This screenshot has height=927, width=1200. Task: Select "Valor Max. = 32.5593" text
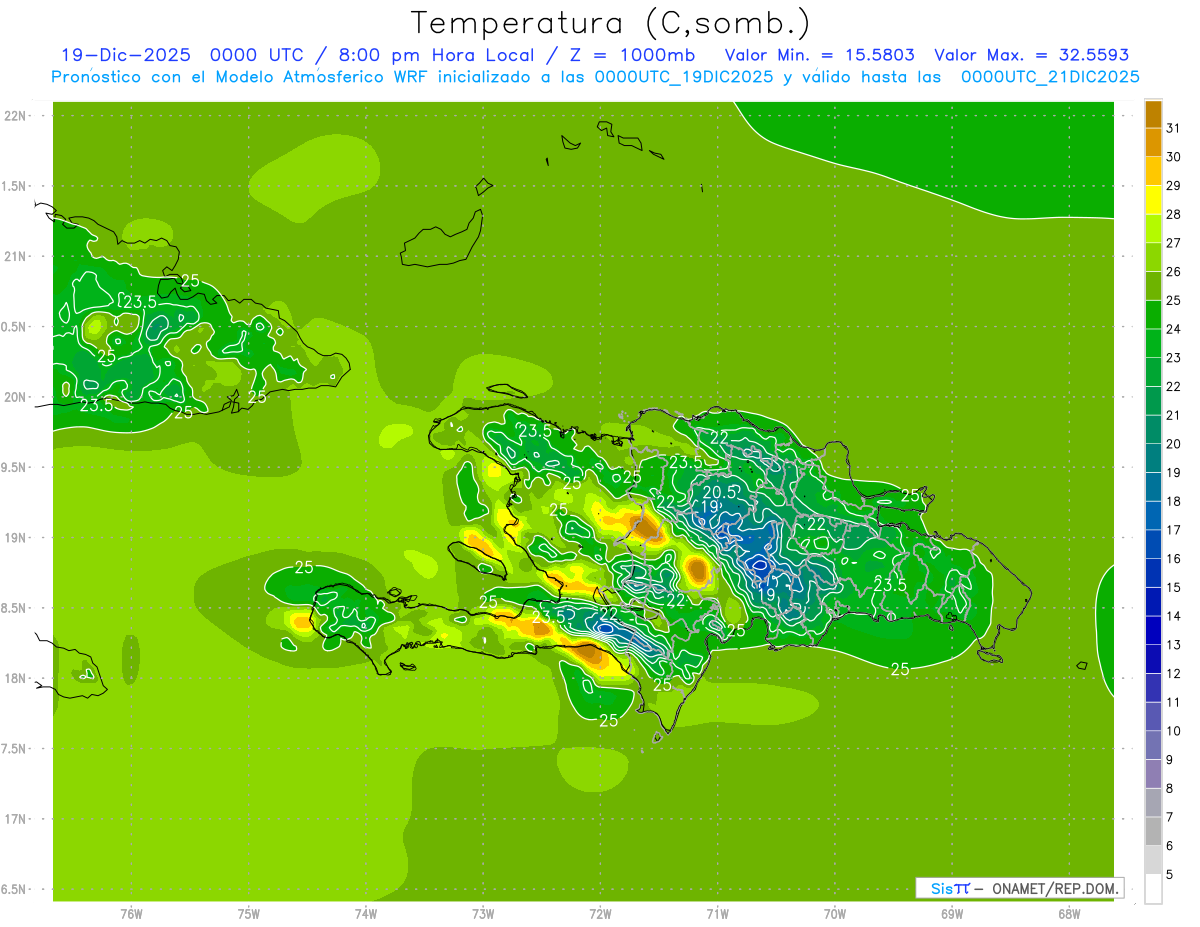pyautogui.click(x=1031, y=55)
